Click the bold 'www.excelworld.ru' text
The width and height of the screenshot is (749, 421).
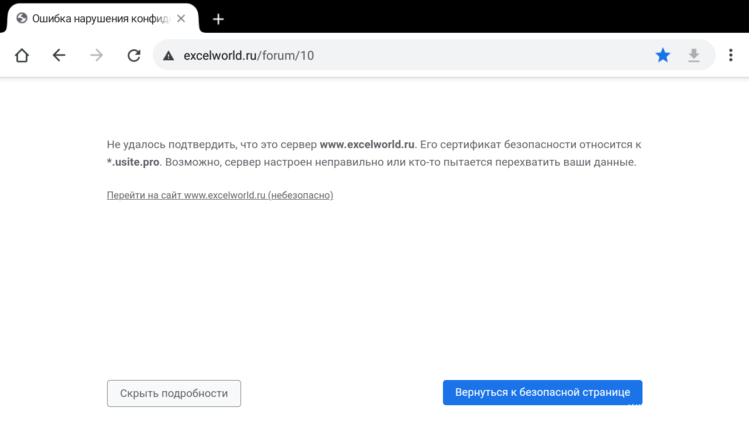point(367,144)
